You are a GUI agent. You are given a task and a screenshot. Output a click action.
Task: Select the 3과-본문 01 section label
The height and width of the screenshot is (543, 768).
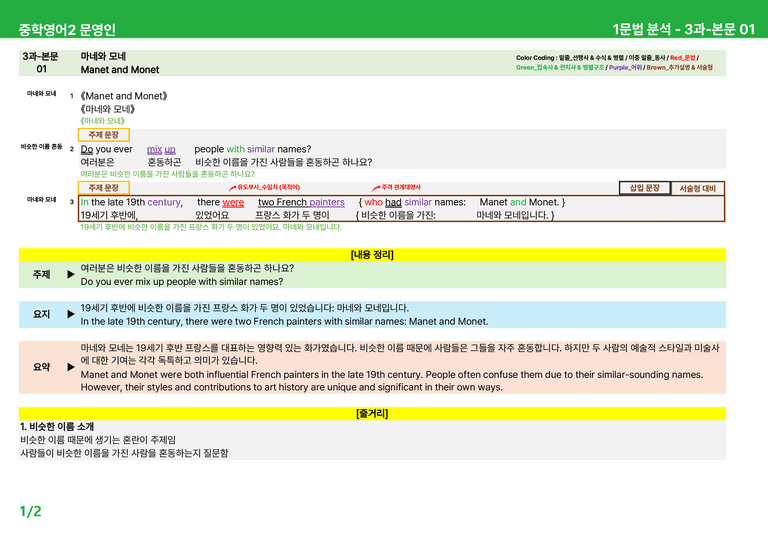coord(41,63)
